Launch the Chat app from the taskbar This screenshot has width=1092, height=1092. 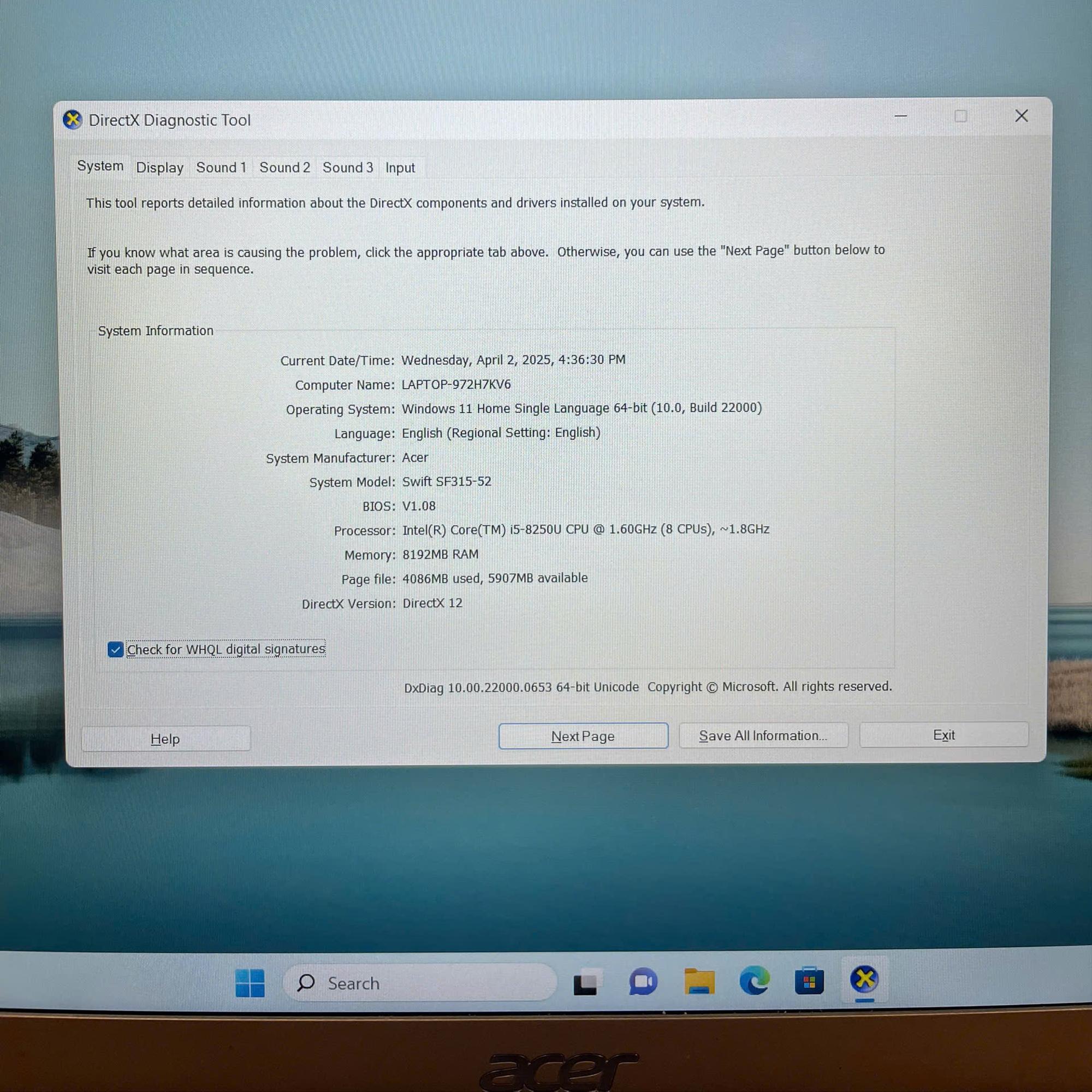pyautogui.click(x=643, y=982)
